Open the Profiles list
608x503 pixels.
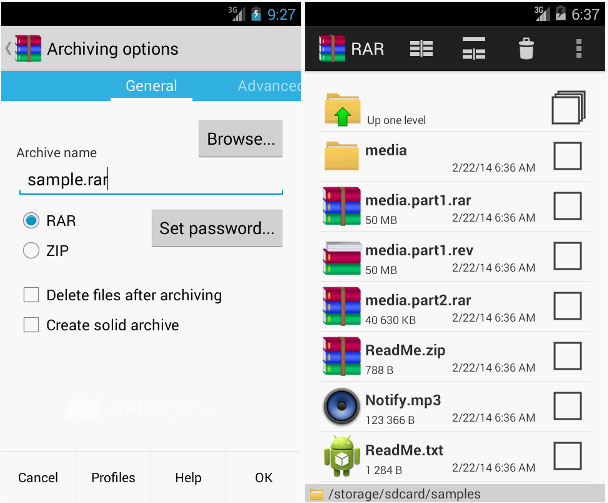(113, 477)
